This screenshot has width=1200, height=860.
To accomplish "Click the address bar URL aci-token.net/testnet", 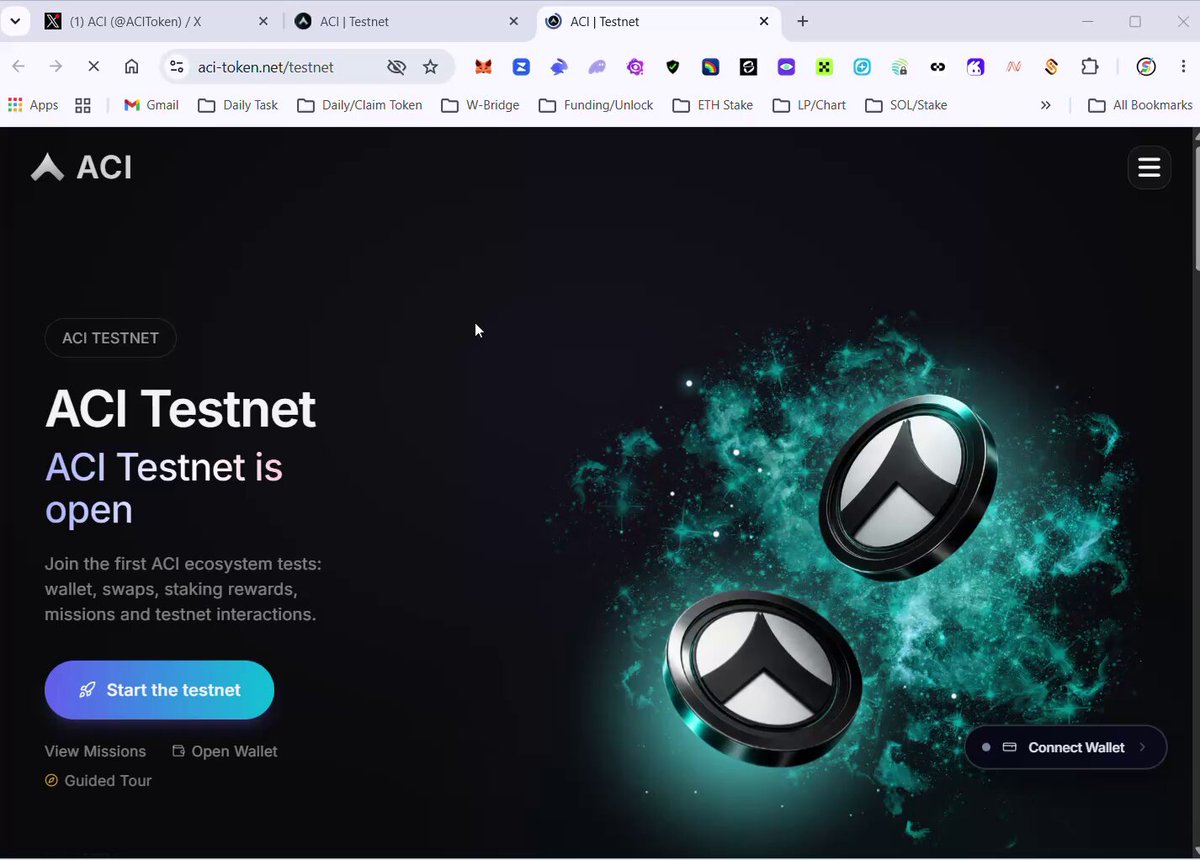I will click(x=266, y=67).
